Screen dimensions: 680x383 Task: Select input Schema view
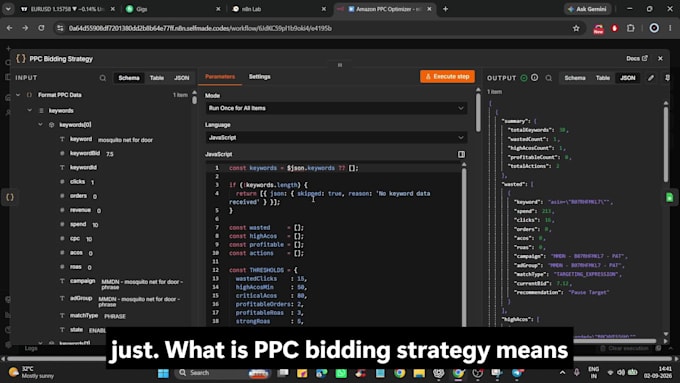129,78
